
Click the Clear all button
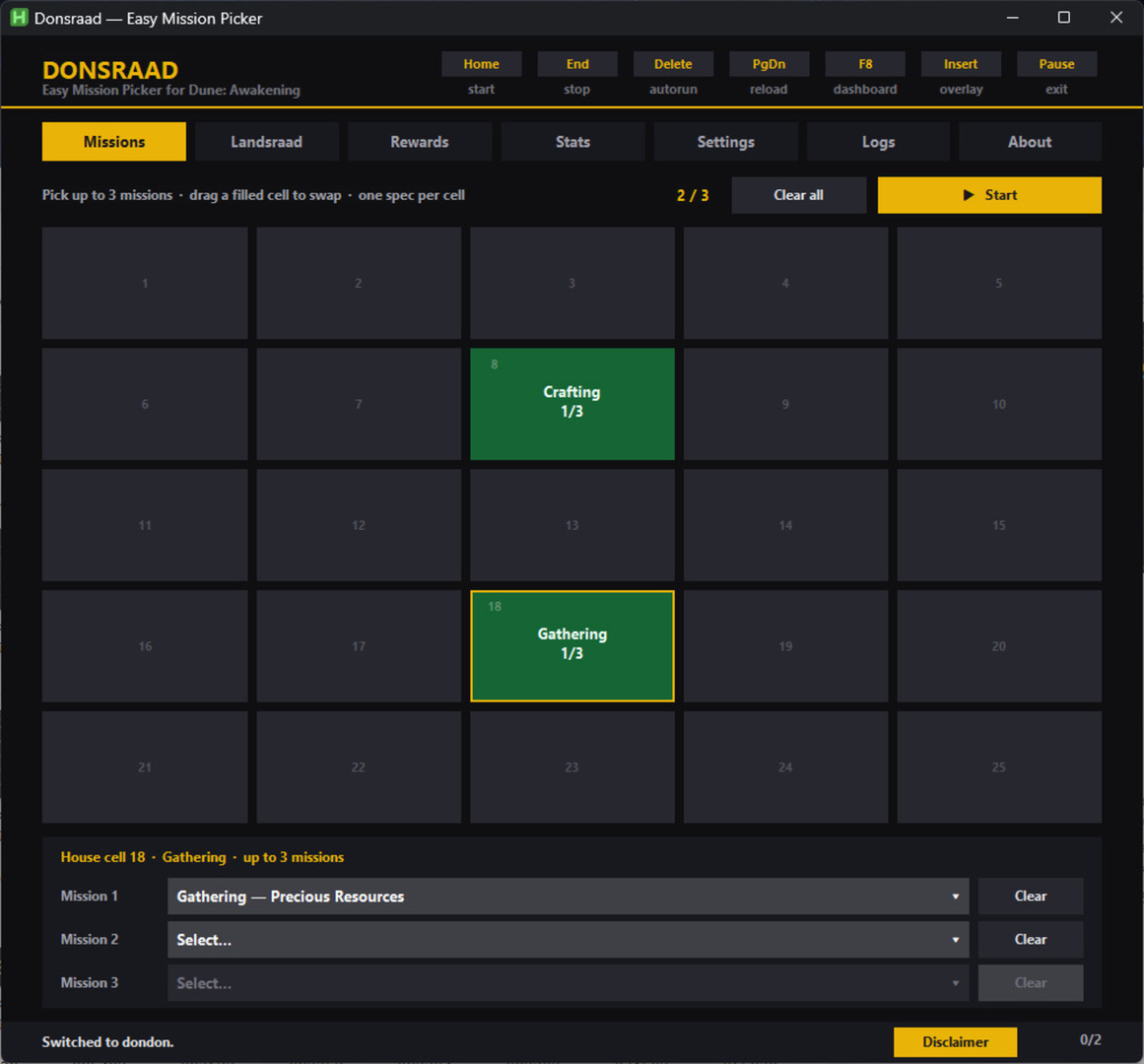[x=799, y=195]
